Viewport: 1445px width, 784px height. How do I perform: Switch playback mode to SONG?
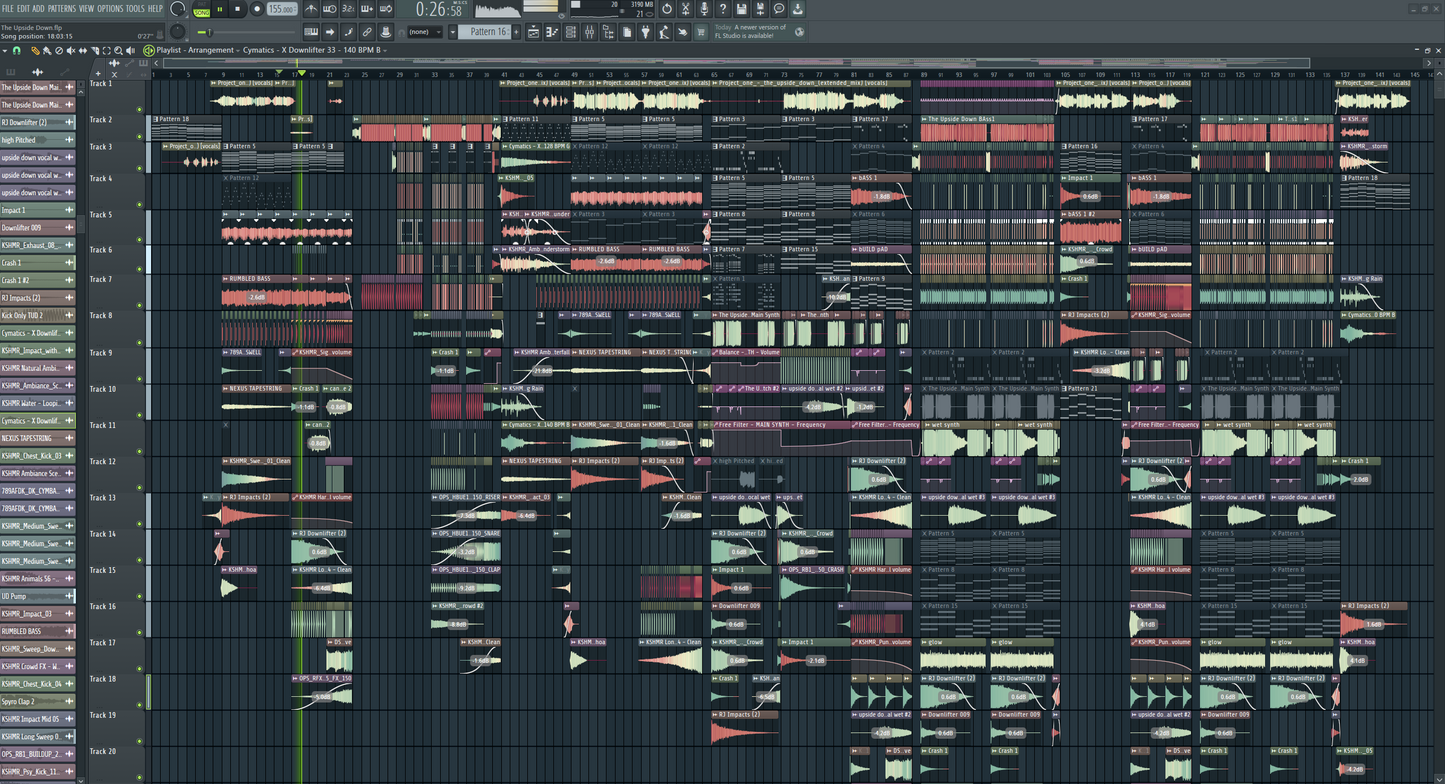pos(200,11)
